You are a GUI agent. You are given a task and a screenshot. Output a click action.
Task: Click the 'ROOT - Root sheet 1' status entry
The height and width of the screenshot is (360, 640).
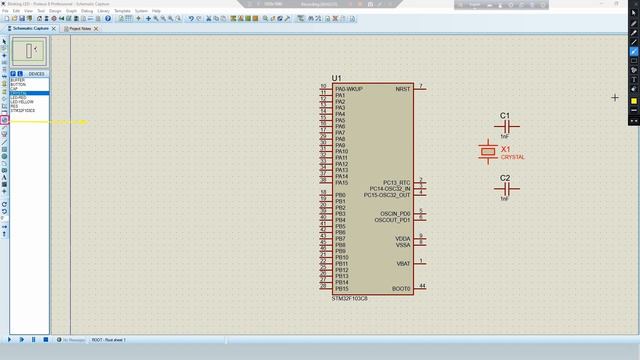[x=109, y=340]
